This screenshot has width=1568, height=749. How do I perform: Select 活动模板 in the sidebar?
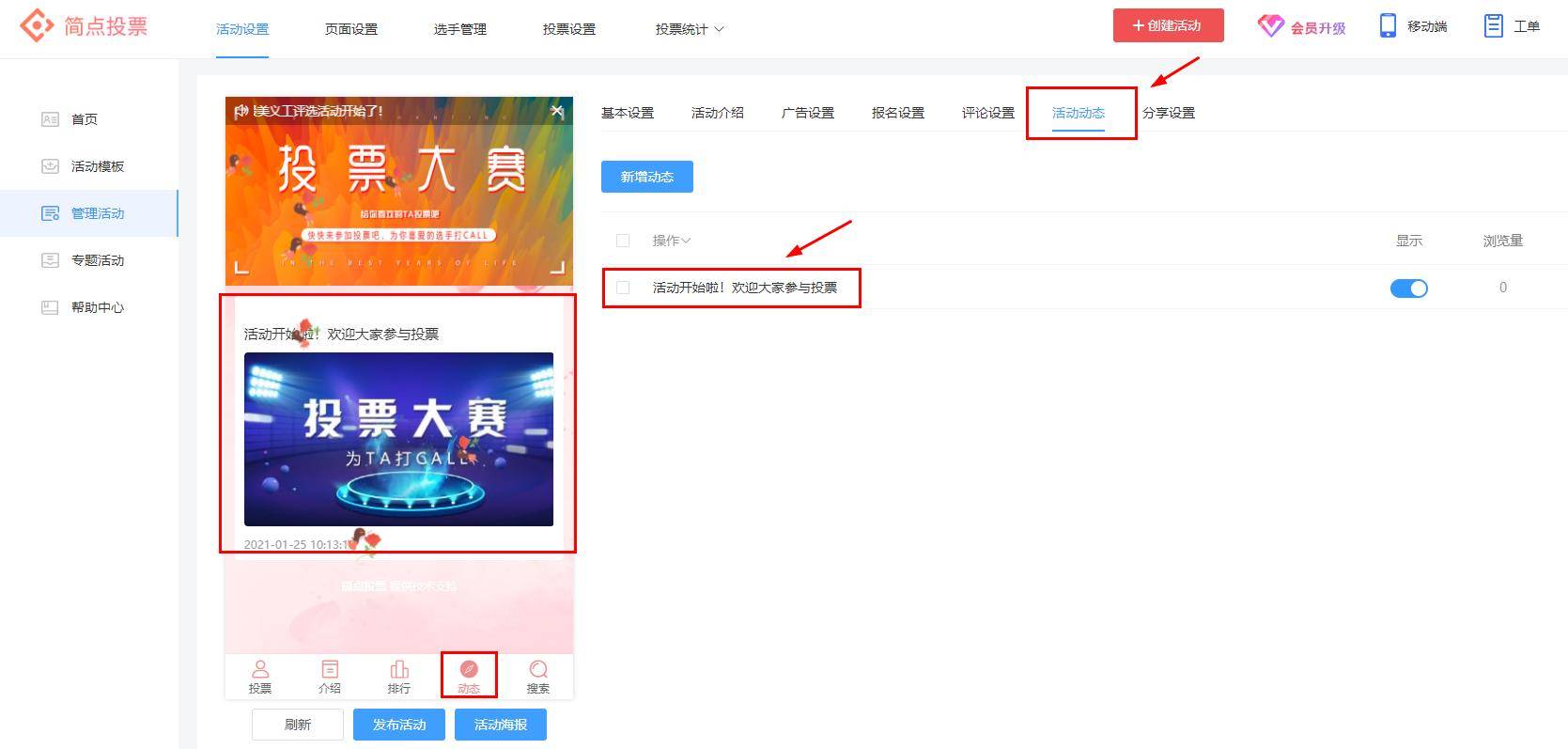pos(98,166)
